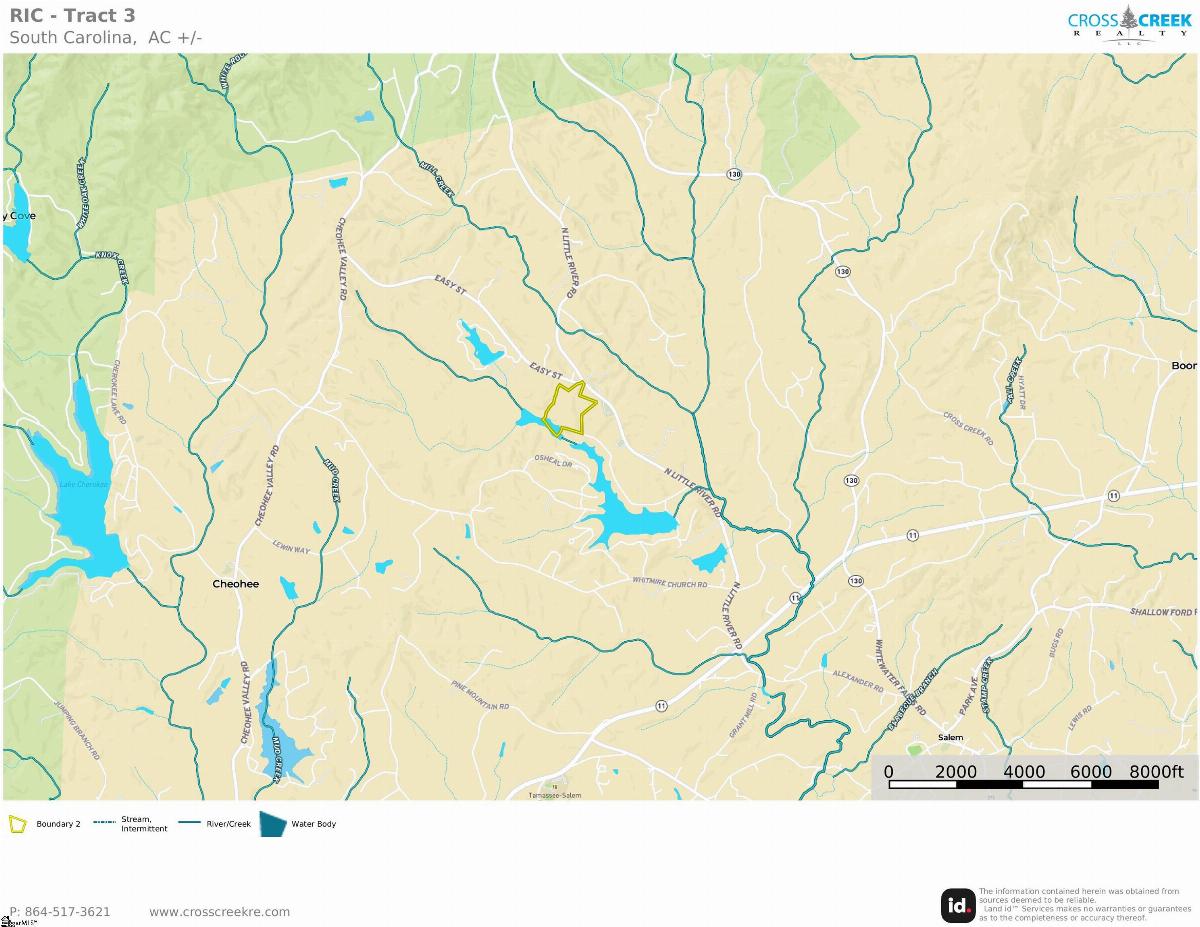Click the Oshea Dr road label
Screen dimensions: 1200x927
point(553,462)
